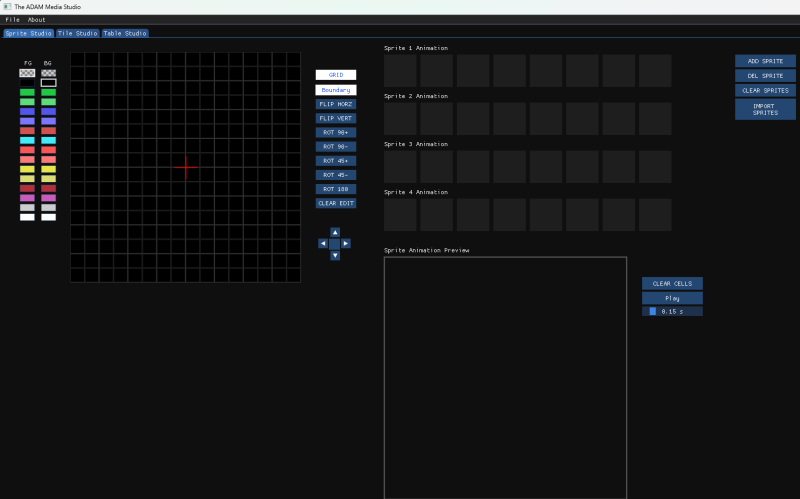
Task: Flip the sprite with FLIP HORZ
Action: coord(336,104)
